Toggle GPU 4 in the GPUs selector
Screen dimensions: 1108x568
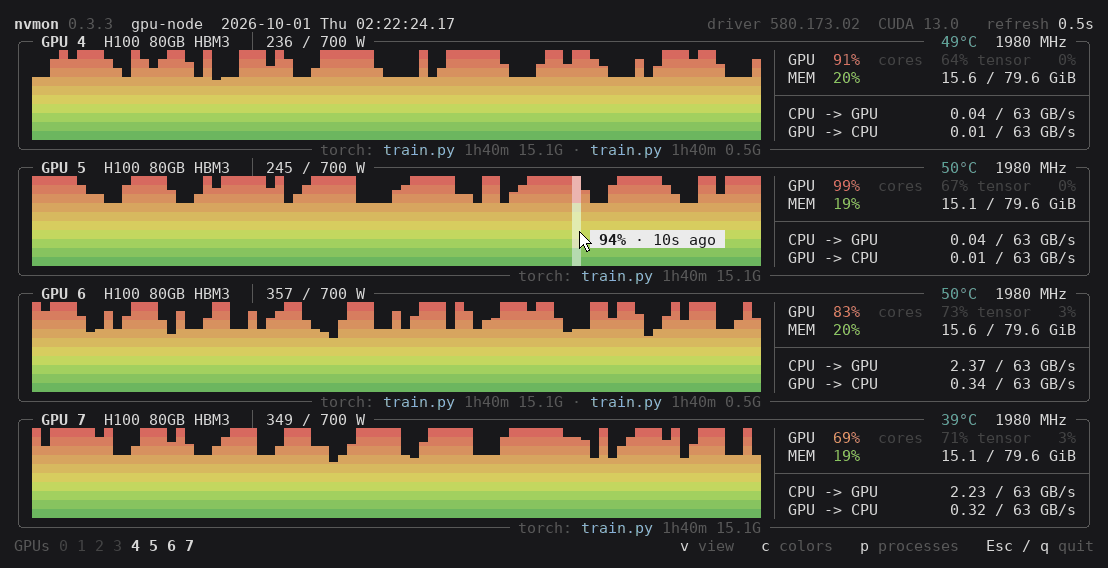click(x=136, y=545)
